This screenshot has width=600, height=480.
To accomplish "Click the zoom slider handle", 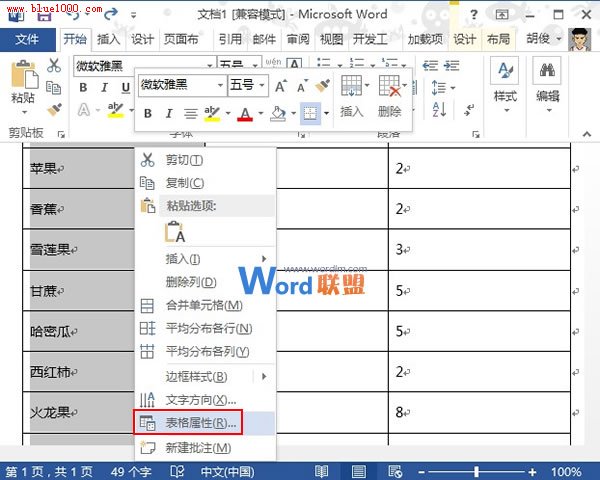I will point(476,472).
